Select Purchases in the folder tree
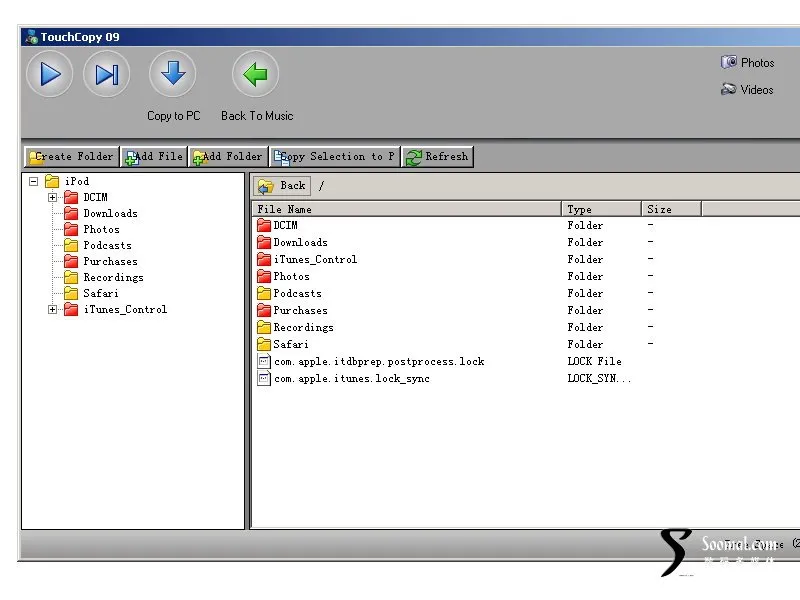The image size is (800, 600). (111, 261)
